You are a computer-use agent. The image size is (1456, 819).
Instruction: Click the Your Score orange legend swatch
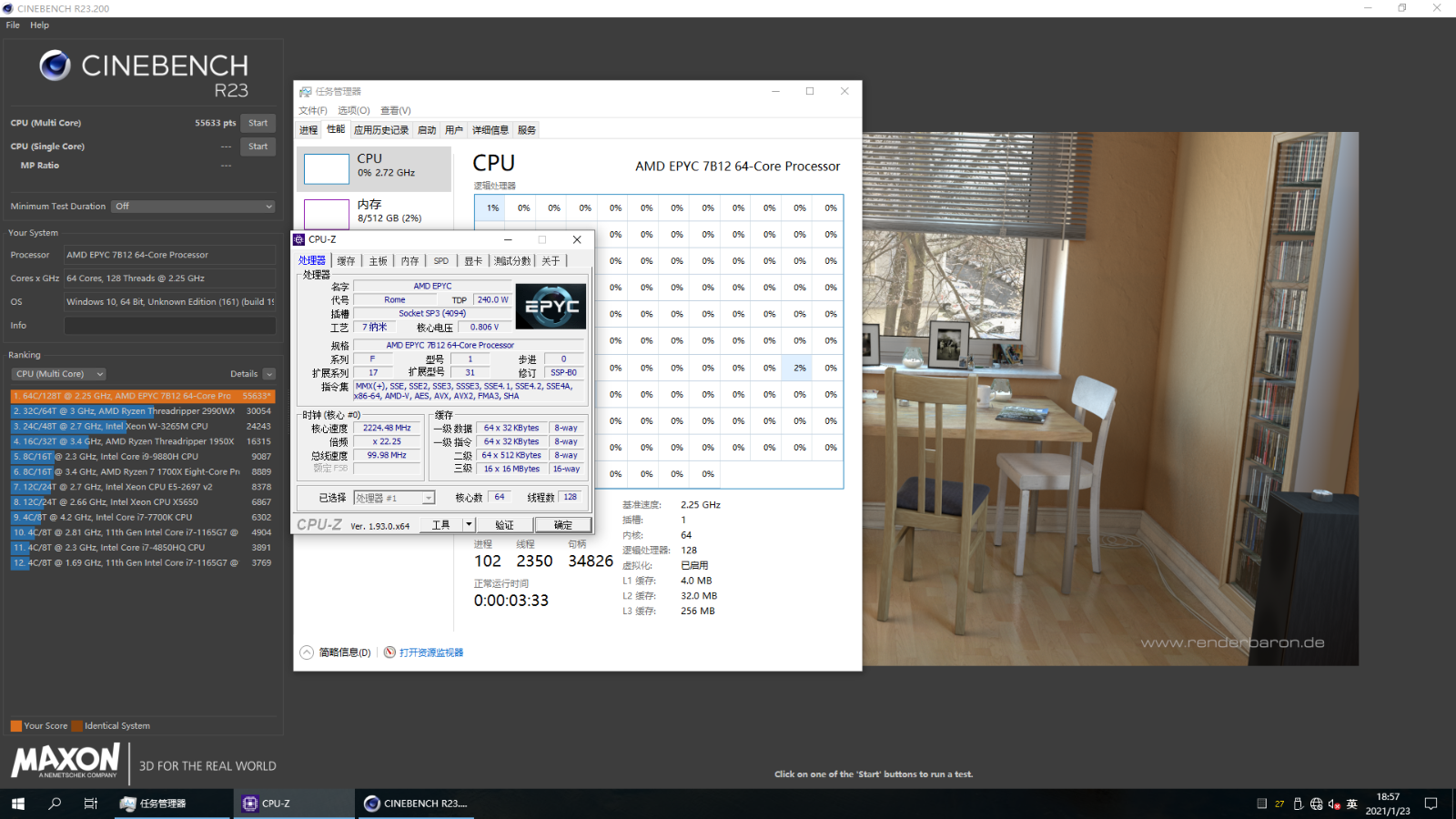(x=16, y=726)
